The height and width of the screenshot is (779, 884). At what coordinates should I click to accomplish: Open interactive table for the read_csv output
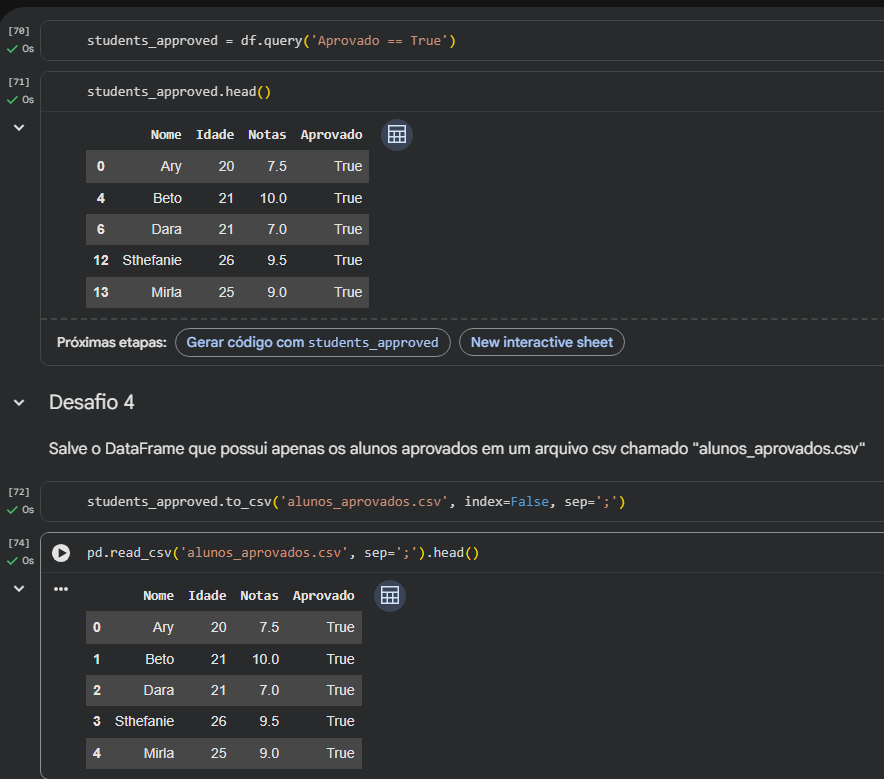(x=390, y=596)
